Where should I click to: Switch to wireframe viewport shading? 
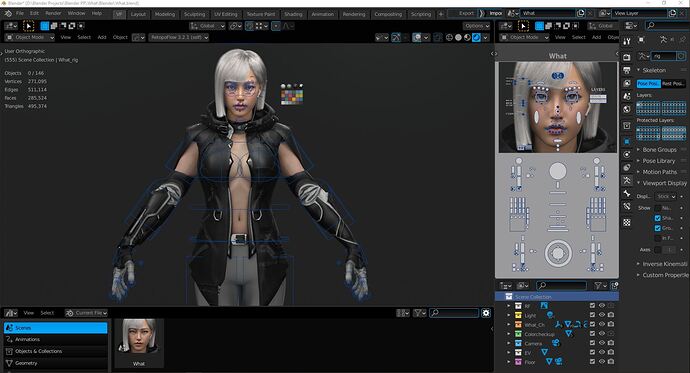click(449, 37)
